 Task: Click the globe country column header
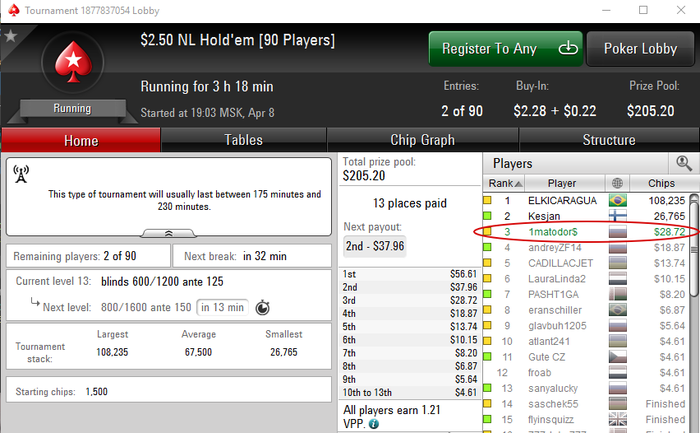617,183
